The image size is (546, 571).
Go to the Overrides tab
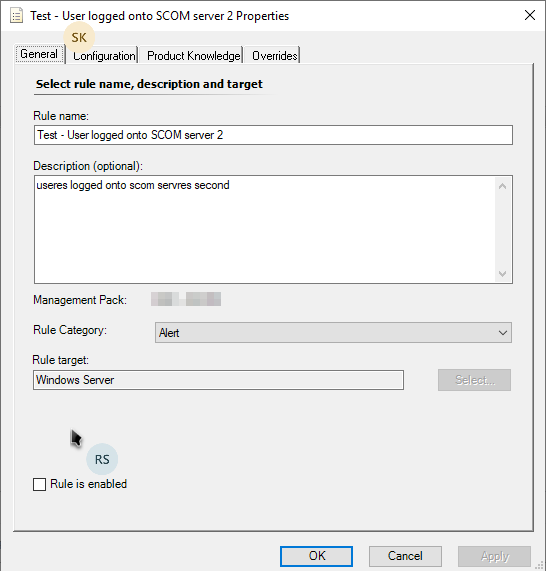(x=274, y=55)
